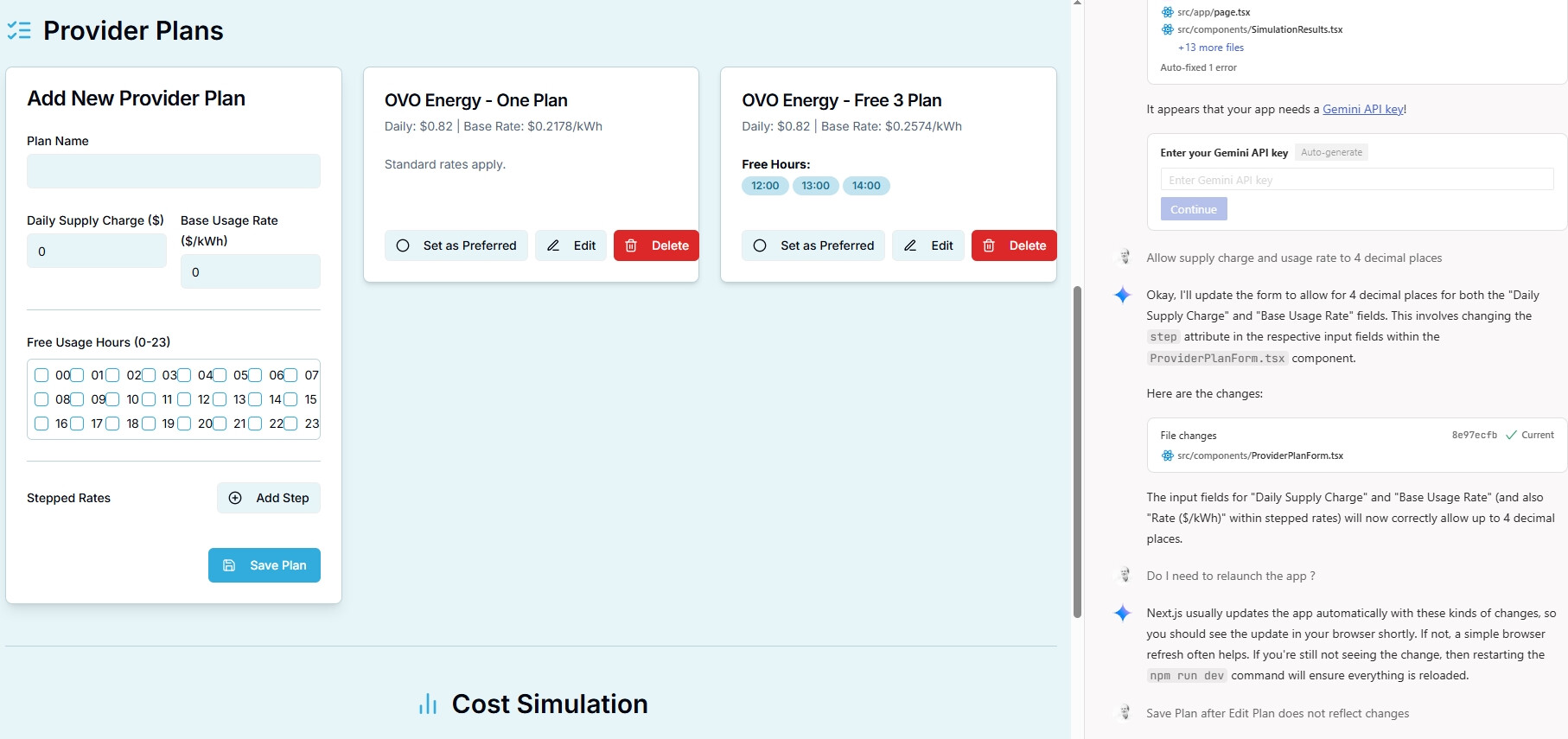Open ProviderPlanForm.tsx in File changes

pyautogui.click(x=1259, y=456)
